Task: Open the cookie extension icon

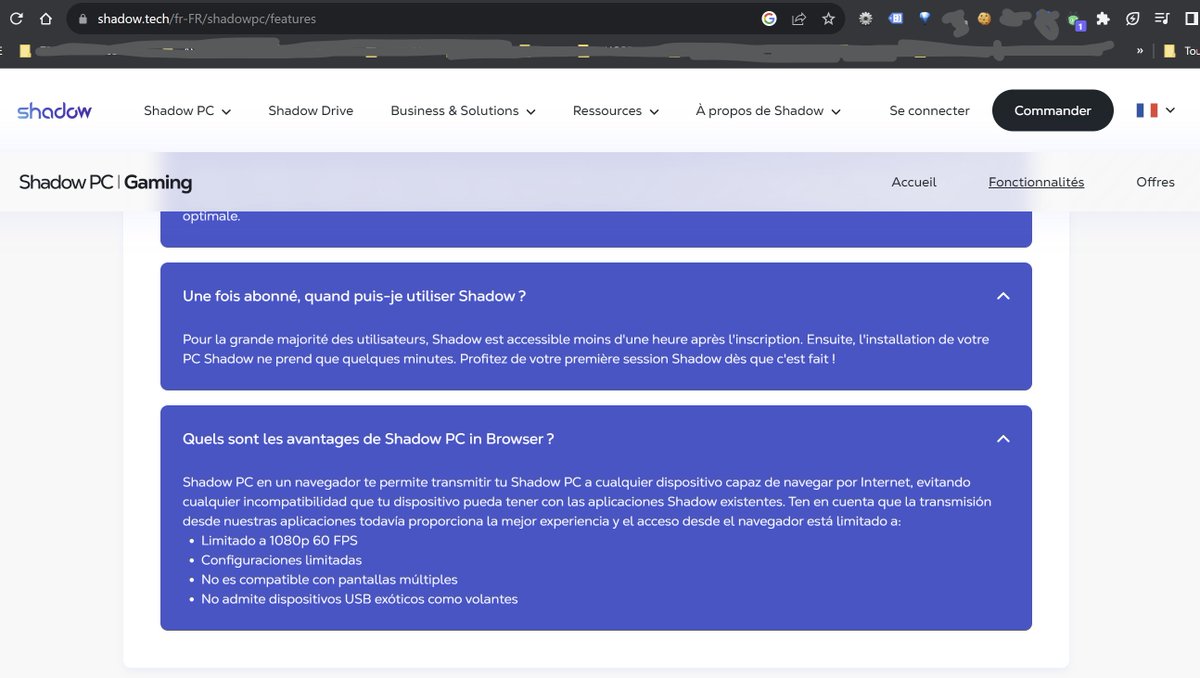Action: [984, 18]
